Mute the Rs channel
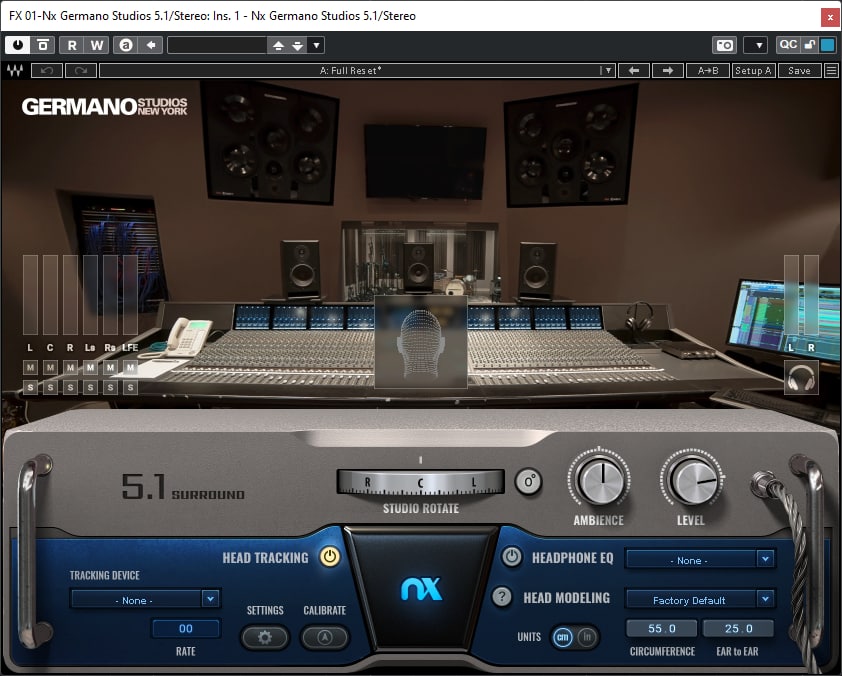Image resolution: width=842 pixels, height=676 pixels. (x=110, y=368)
